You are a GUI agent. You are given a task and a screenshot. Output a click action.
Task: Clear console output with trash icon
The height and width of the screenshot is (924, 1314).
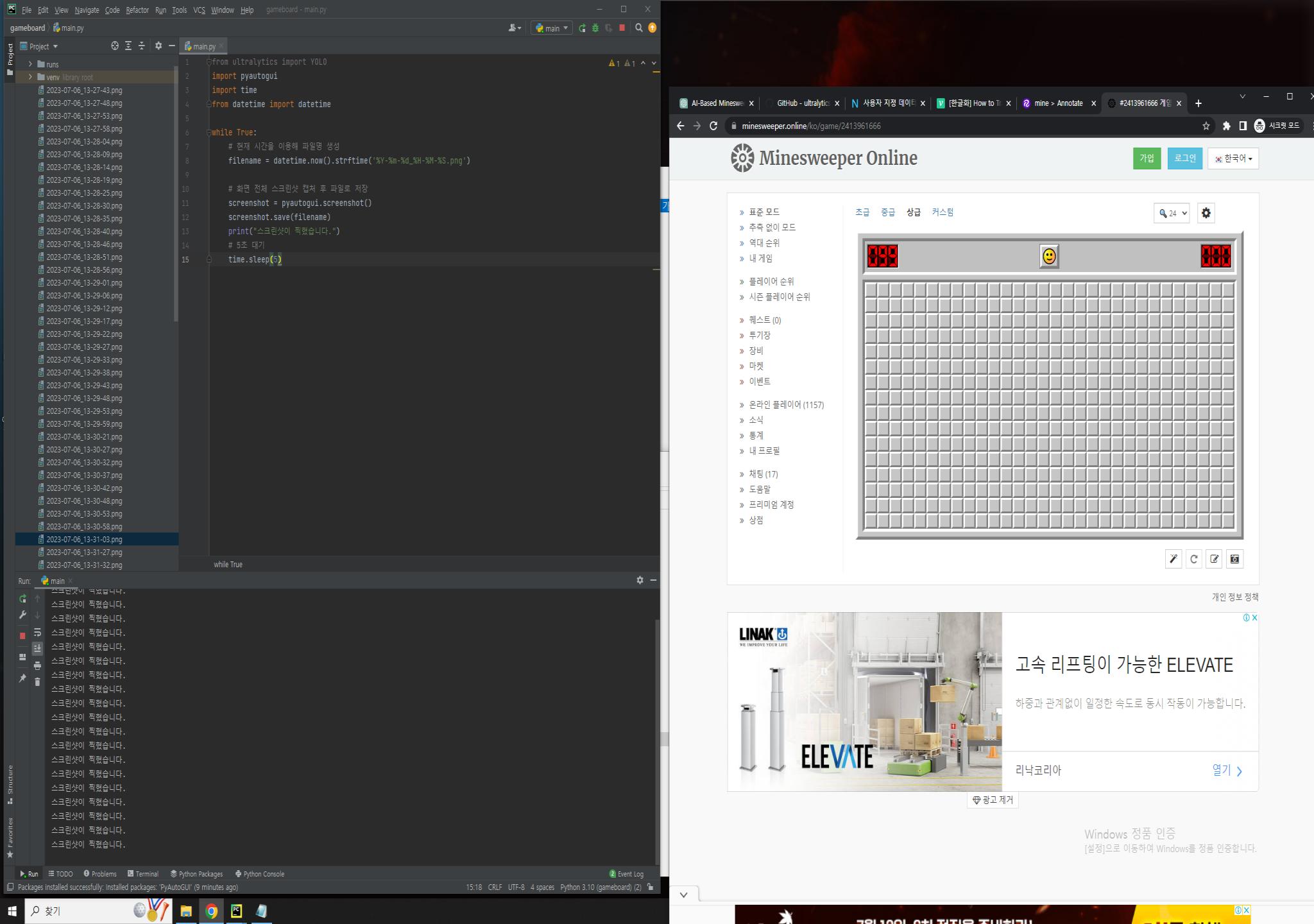point(37,681)
